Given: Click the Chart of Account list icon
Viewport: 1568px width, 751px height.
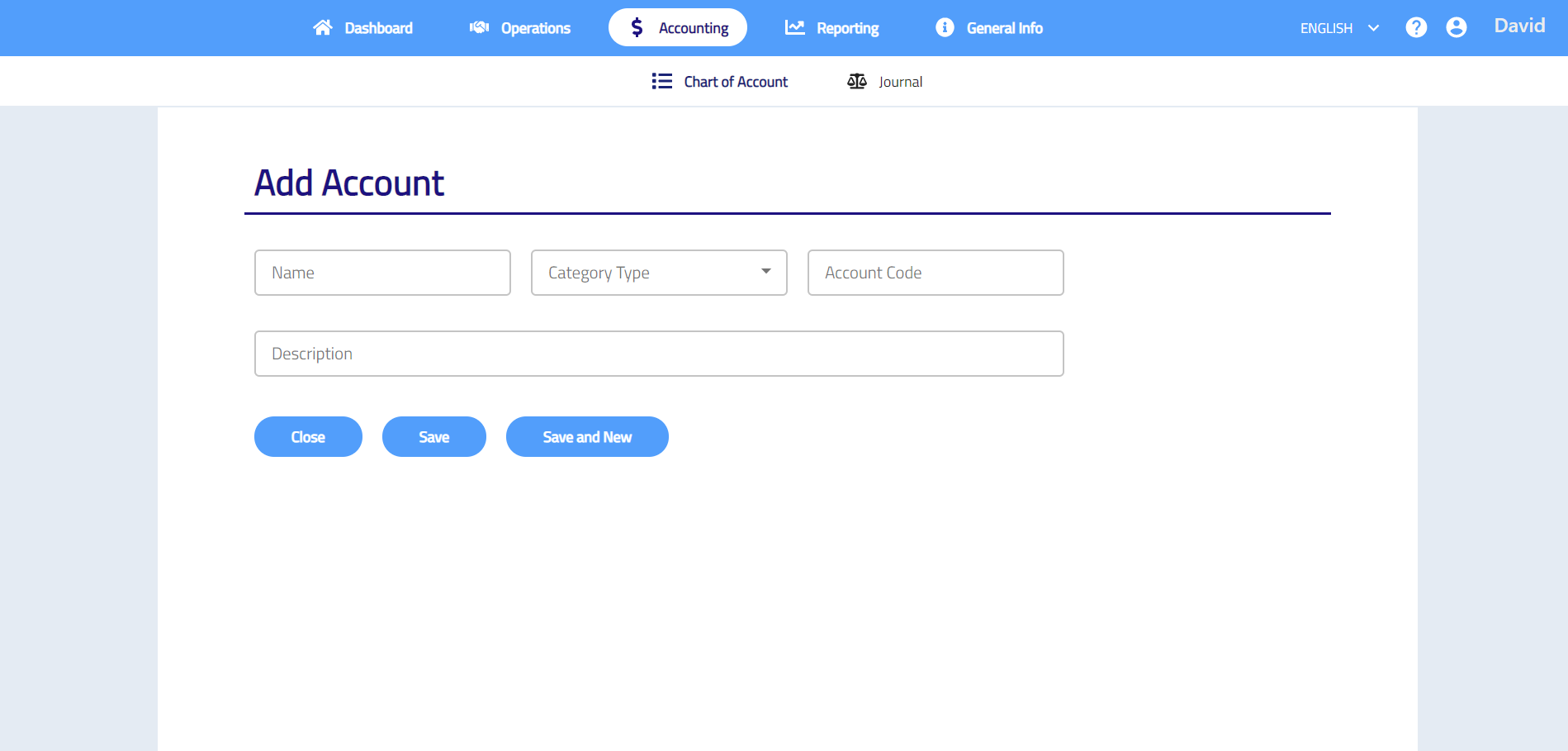Looking at the screenshot, I should tap(661, 81).
